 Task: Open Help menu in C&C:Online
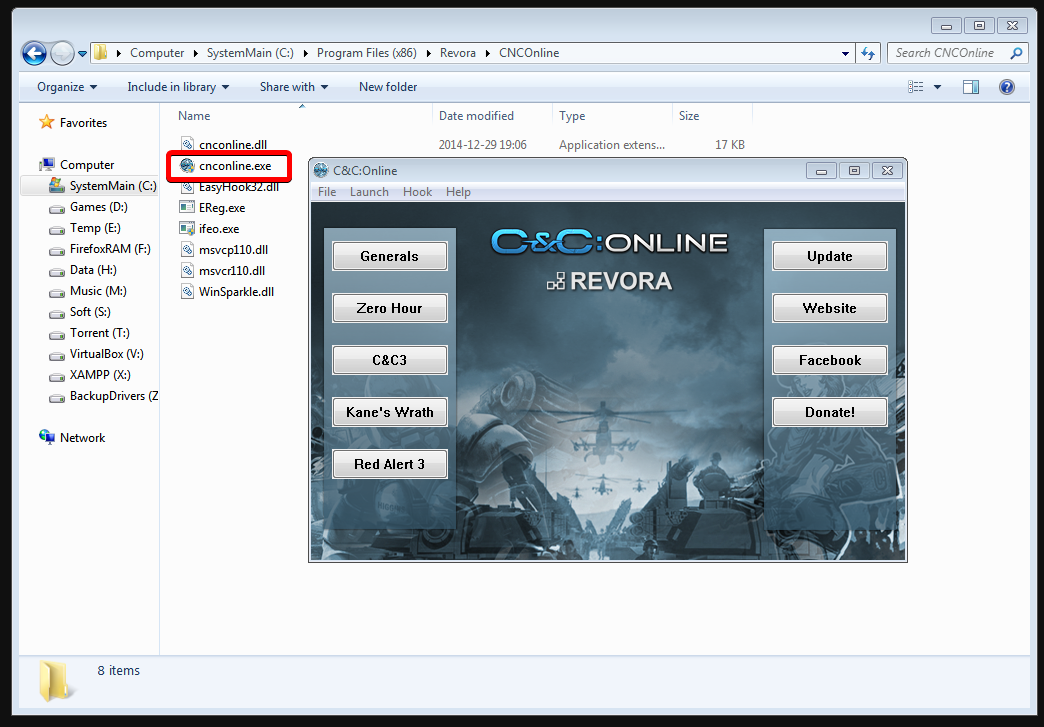click(458, 192)
